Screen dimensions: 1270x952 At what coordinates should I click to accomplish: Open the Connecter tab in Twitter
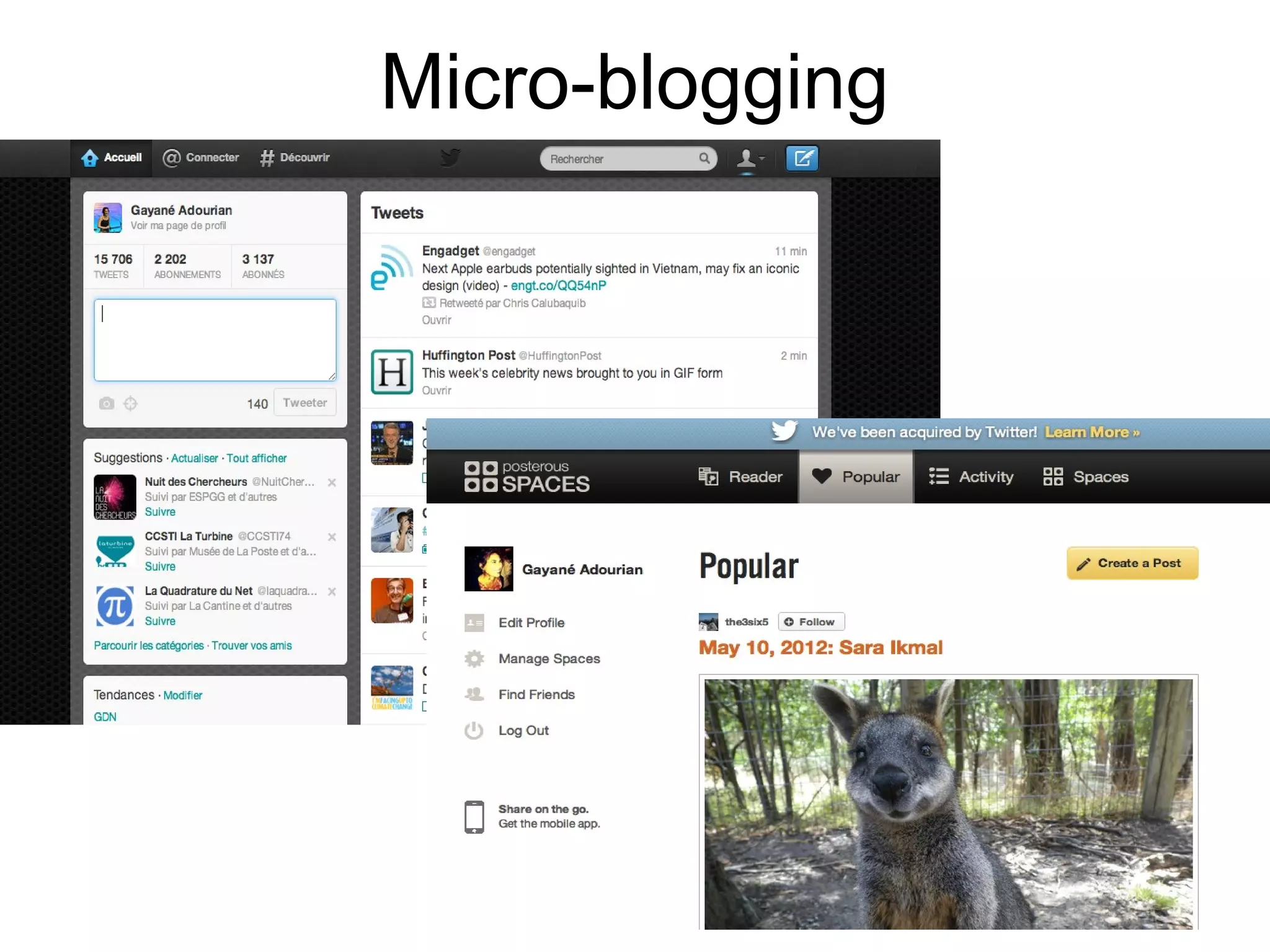point(200,158)
